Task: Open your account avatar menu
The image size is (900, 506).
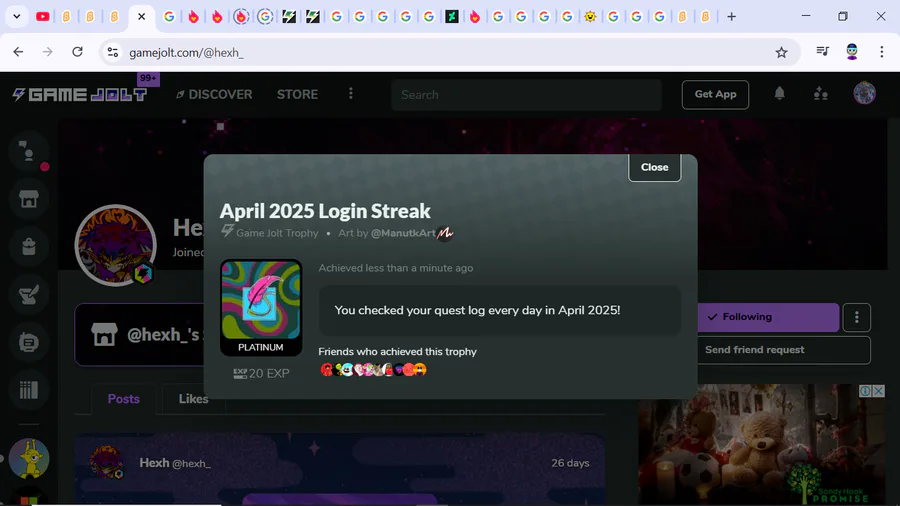Action: point(864,93)
